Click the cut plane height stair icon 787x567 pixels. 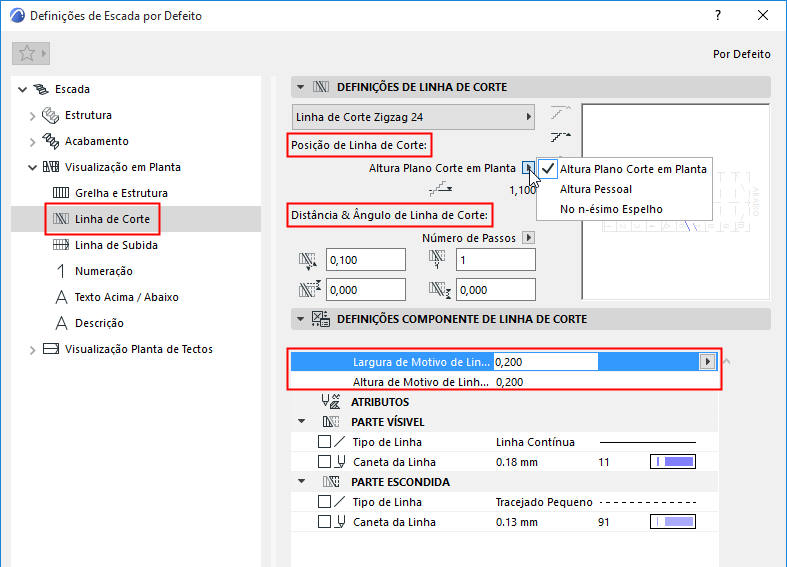441,189
